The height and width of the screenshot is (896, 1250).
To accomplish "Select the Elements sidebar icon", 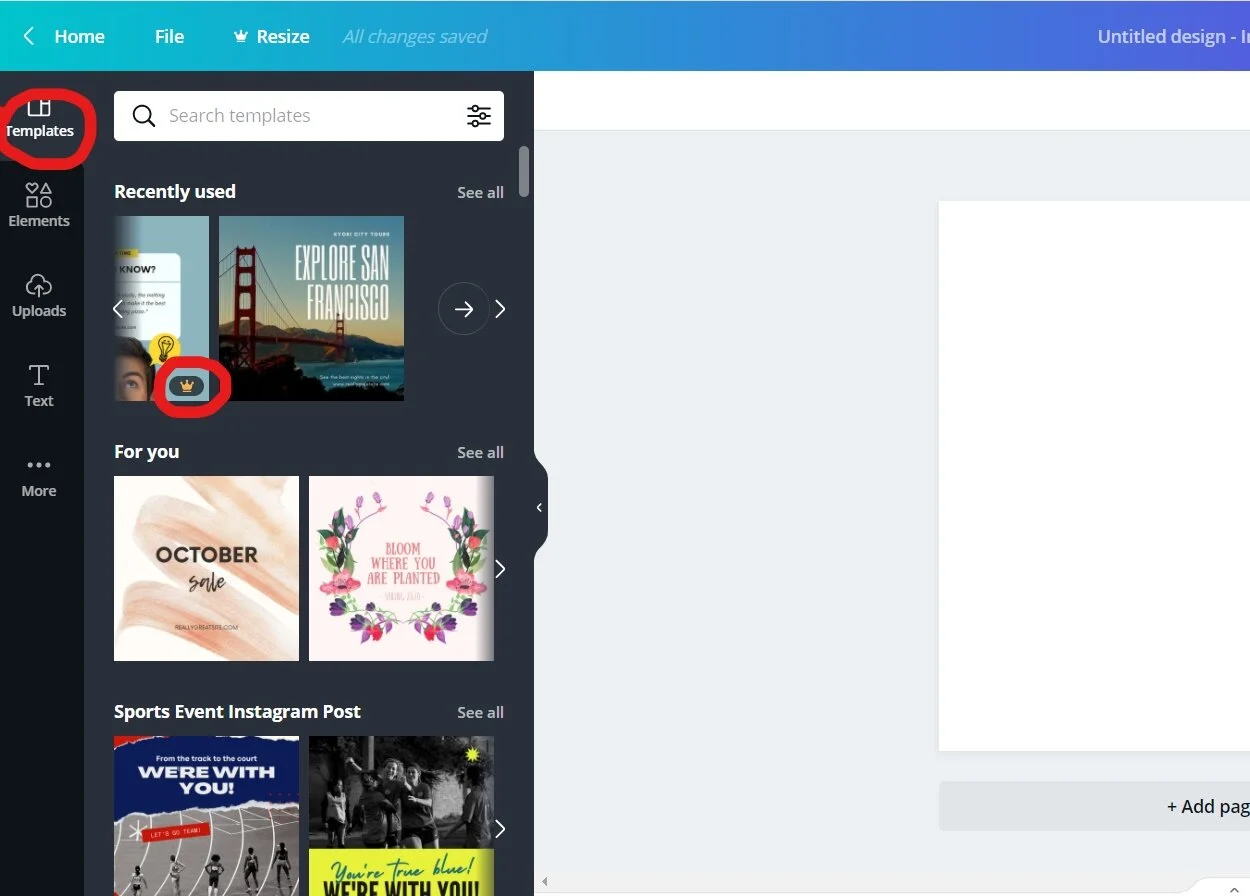I will [x=39, y=207].
